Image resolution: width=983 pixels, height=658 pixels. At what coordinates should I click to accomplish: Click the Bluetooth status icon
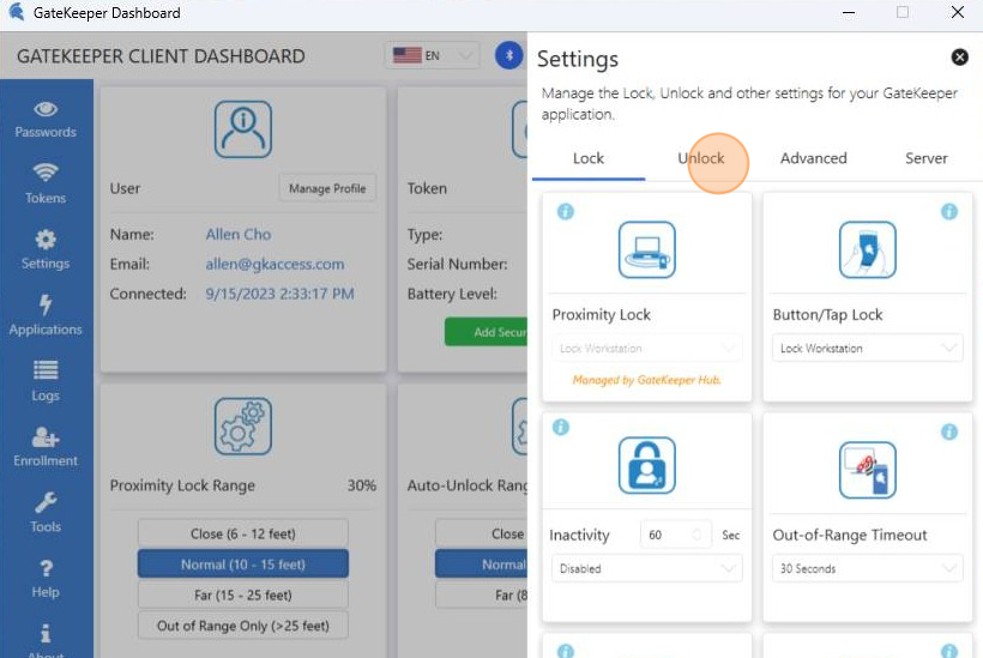509,56
